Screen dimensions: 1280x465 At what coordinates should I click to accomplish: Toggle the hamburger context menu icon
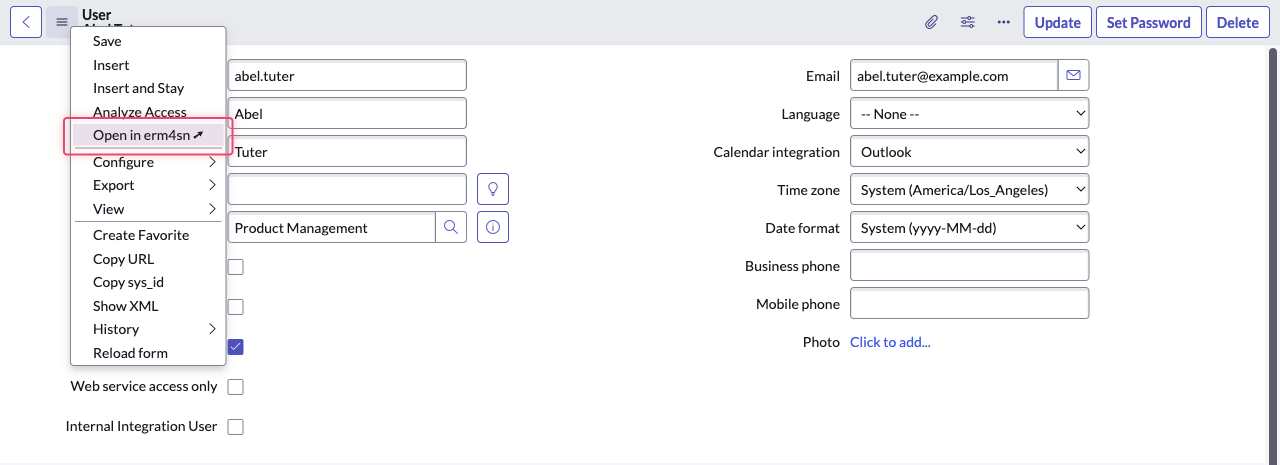pos(62,22)
